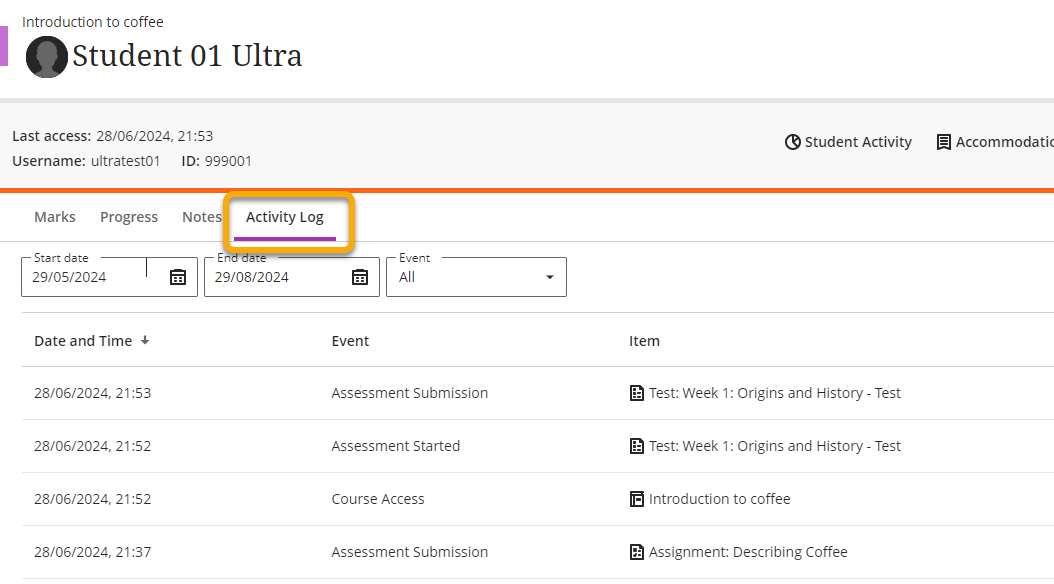1054x584 pixels.
Task: Open End date calendar picker icon
Action: click(x=360, y=277)
